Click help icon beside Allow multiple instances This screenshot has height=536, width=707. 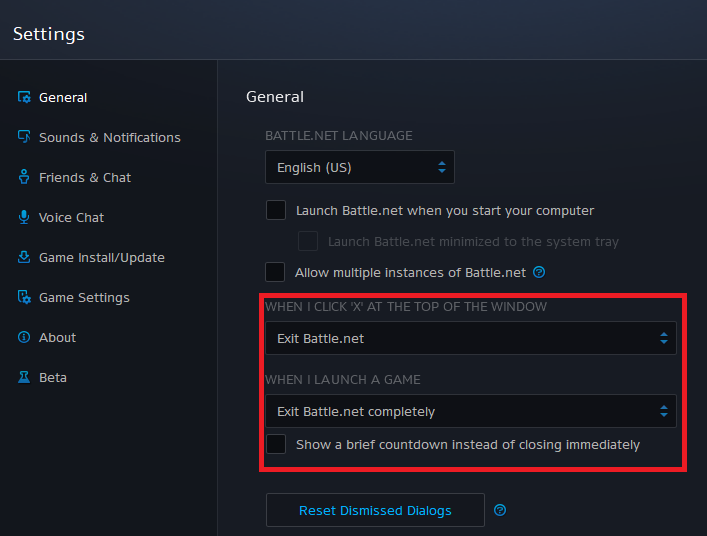pos(539,272)
